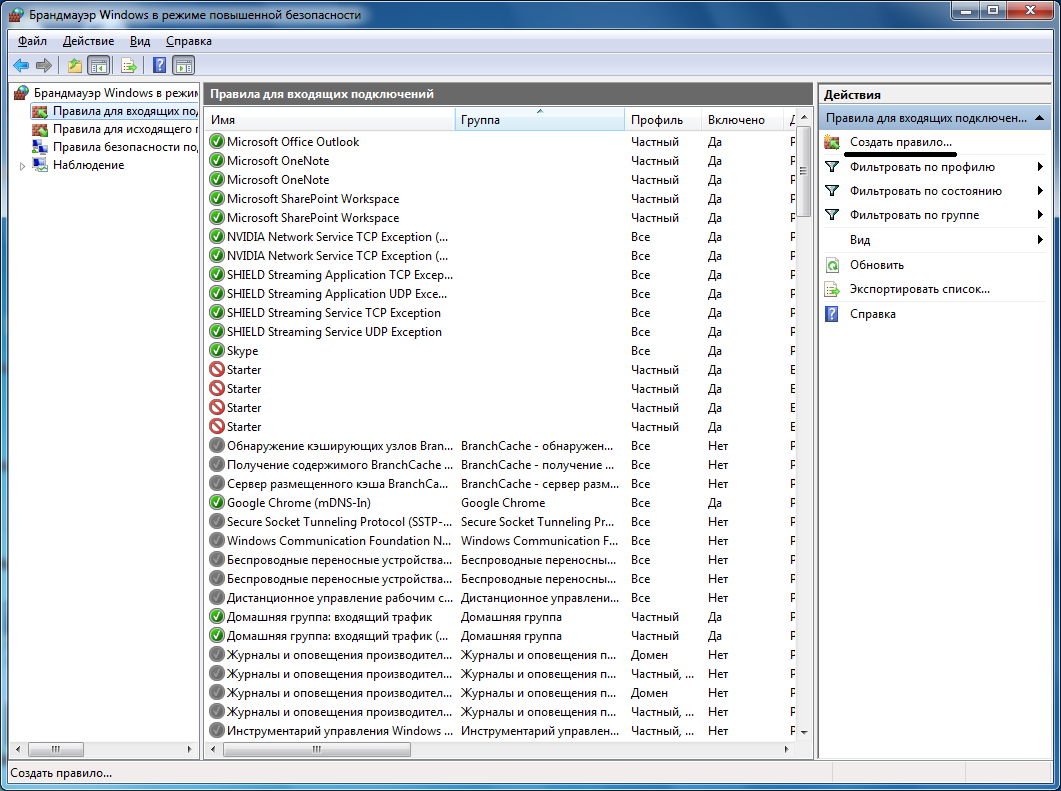Click the Back arrow toolbar icon
1061x791 pixels.
point(21,66)
